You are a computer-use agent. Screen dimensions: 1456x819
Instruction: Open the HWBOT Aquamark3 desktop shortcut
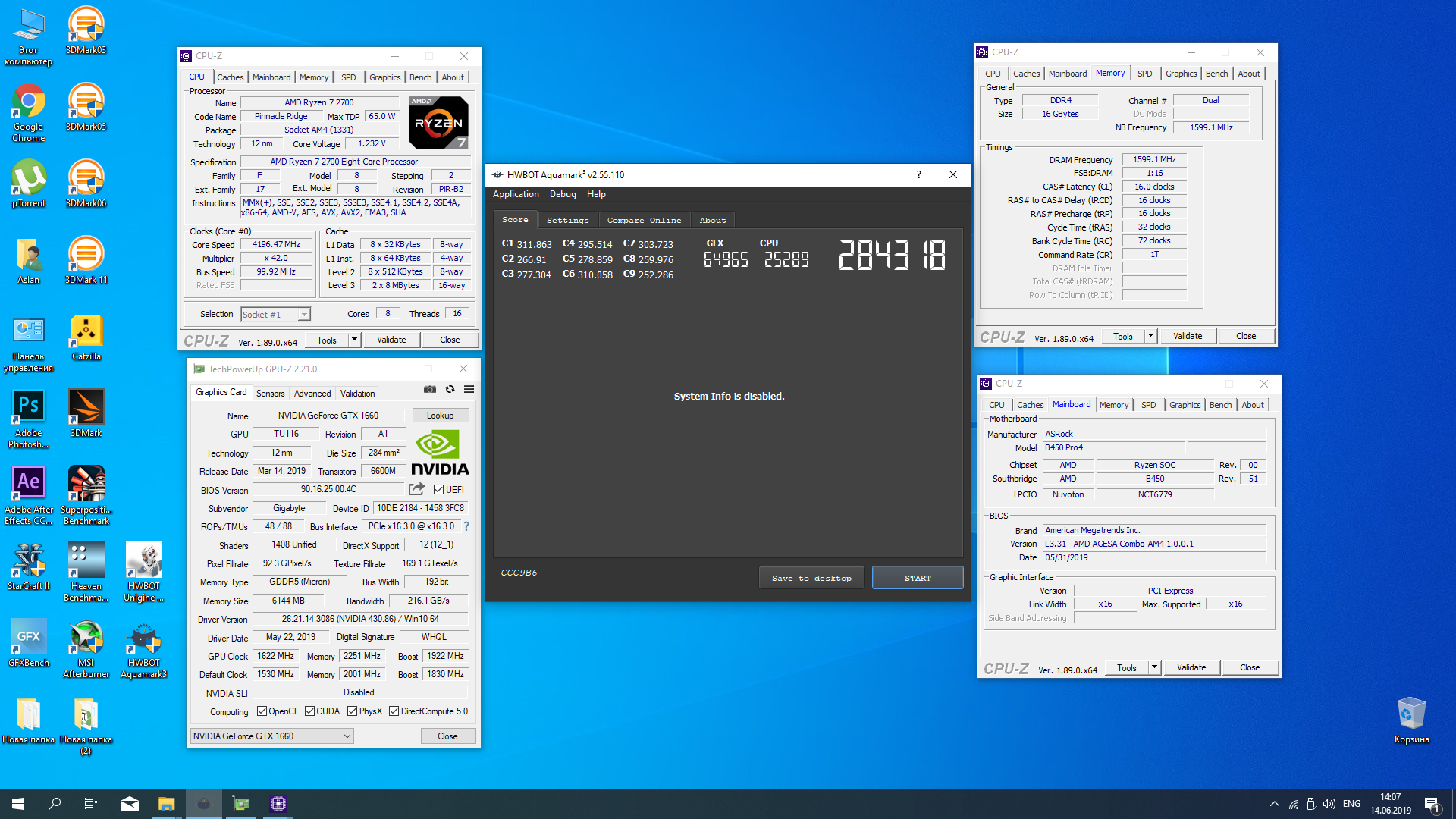[x=143, y=648]
